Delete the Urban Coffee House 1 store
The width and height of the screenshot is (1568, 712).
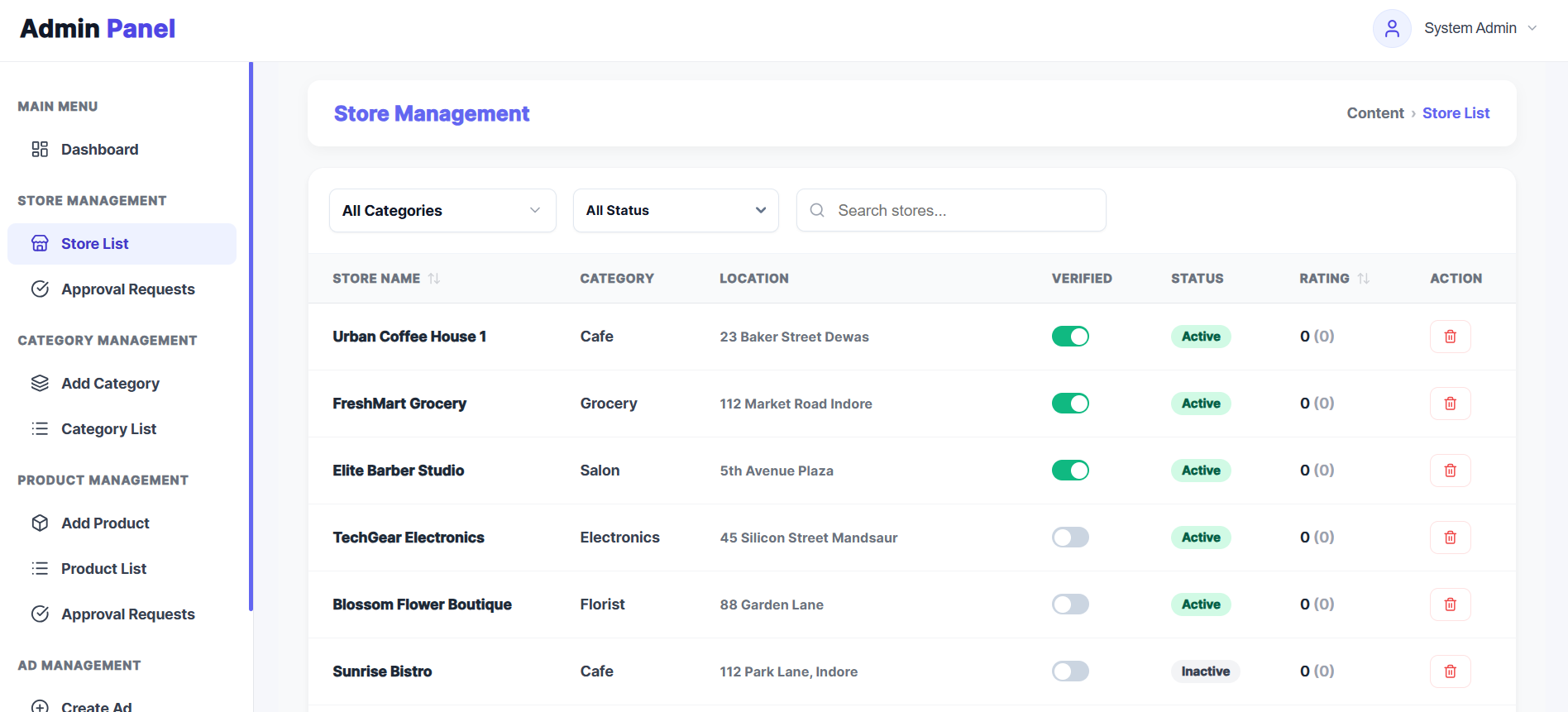click(1450, 337)
